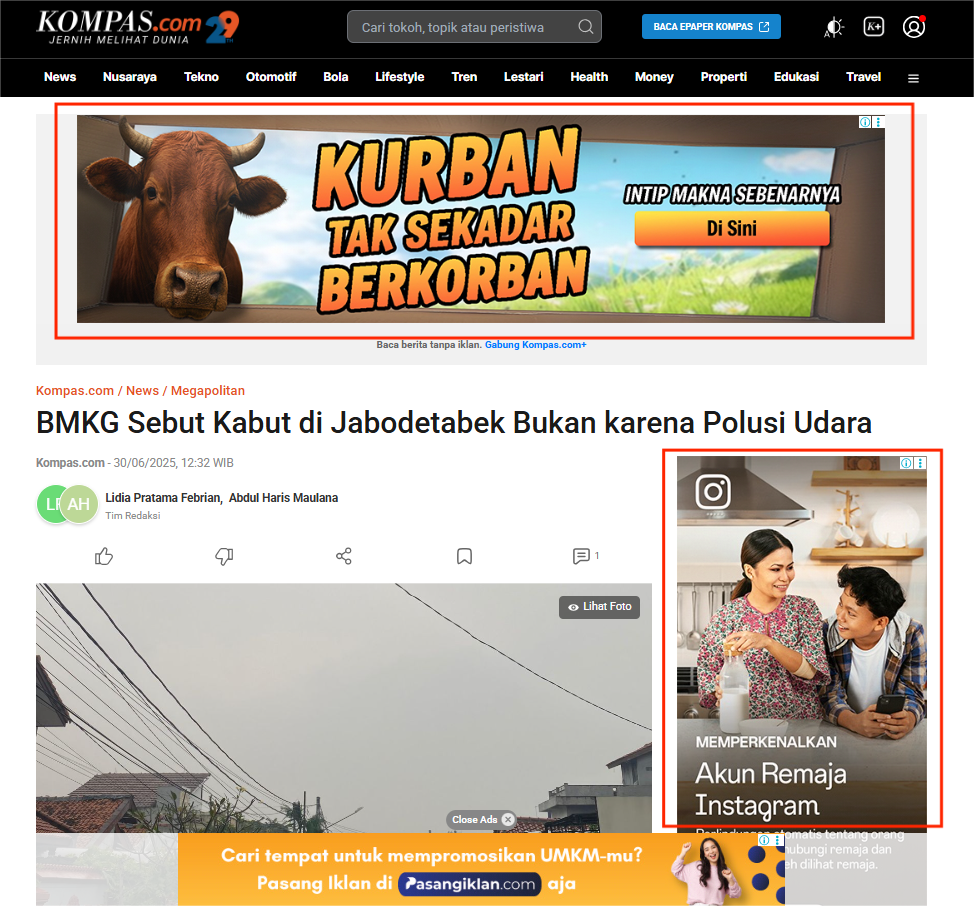This screenshot has width=974, height=906.
Task: Go to the Travel section
Action: pyautogui.click(x=863, y=77)
